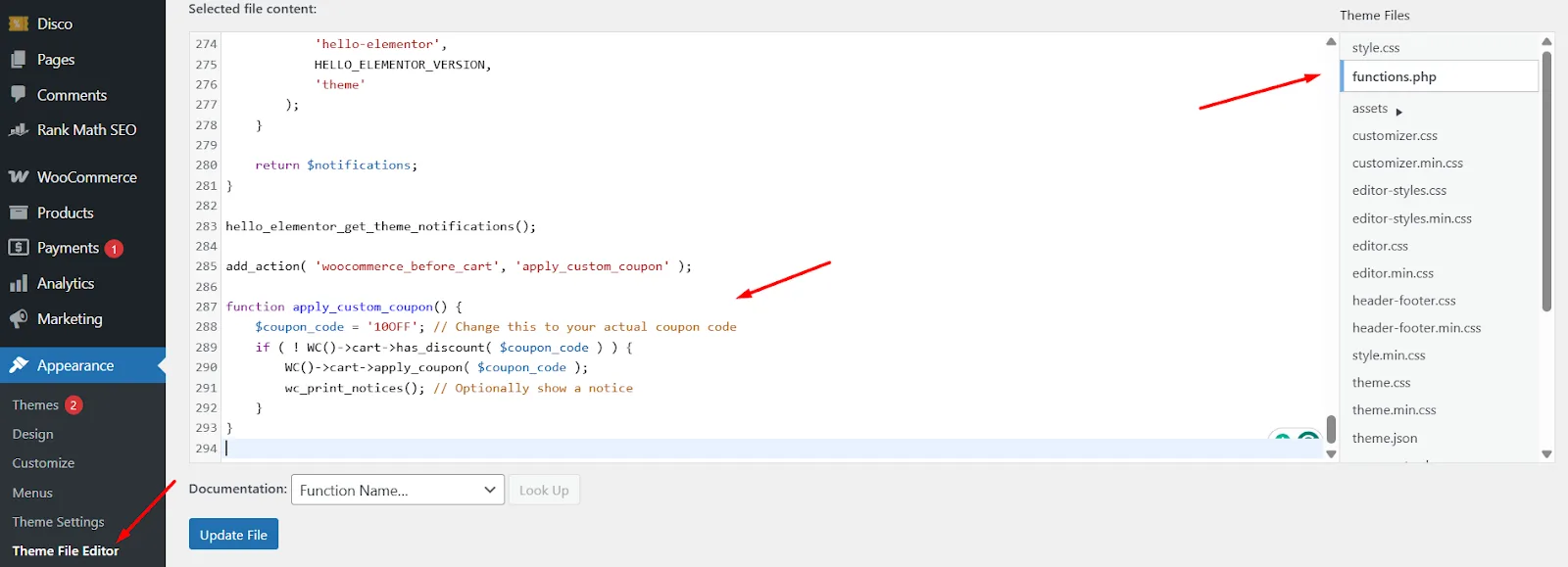This screenshot has width=1568, height=567.
Task: Click the Analytics bar chart icon
Action: 19,283
